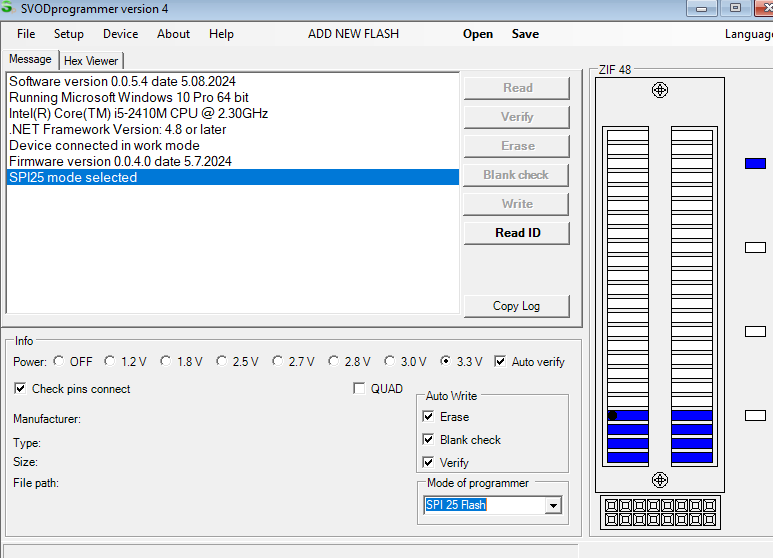Toggle Auto Write Blank check checkbox

tap(428, 439)
